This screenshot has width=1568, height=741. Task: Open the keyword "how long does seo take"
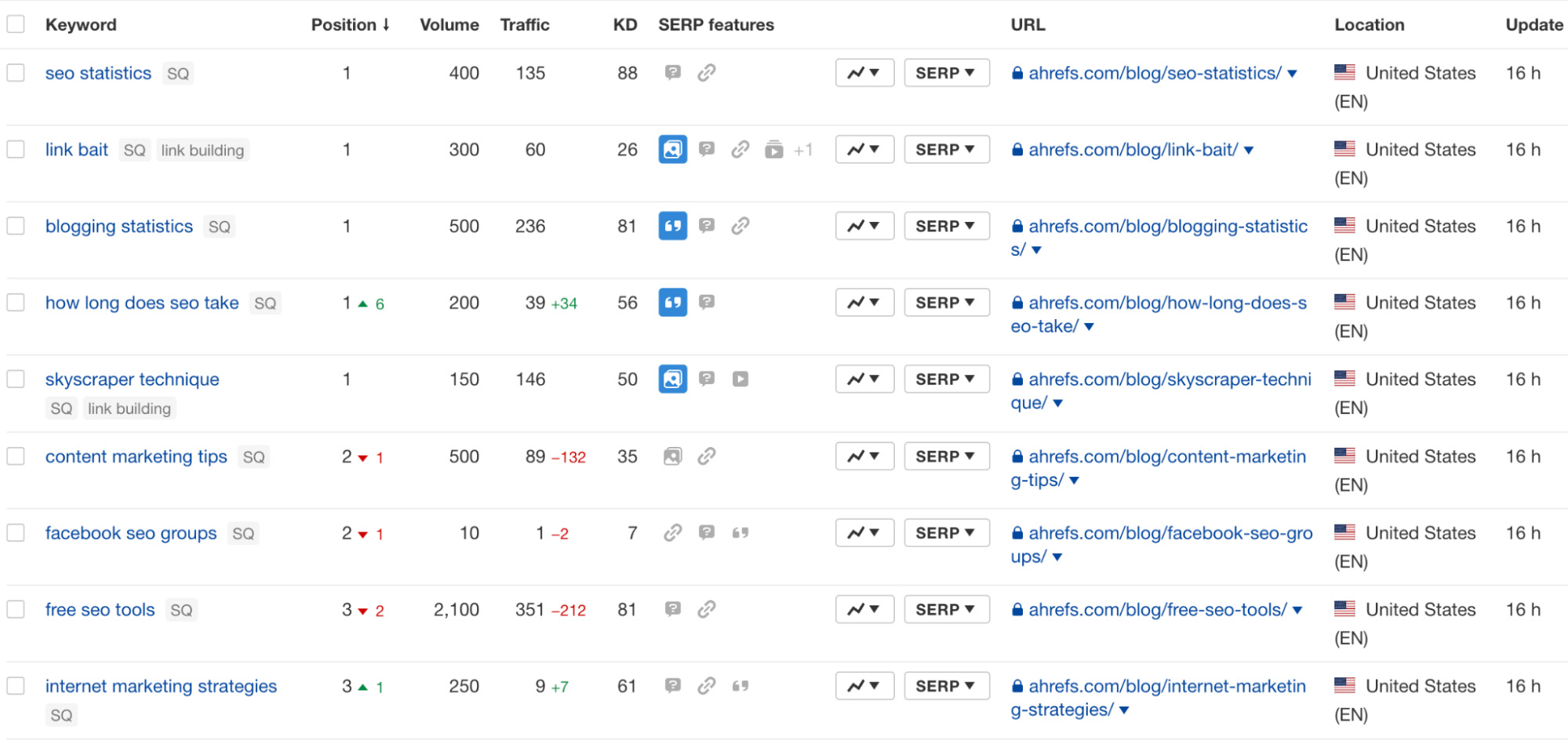click(142, 303)
